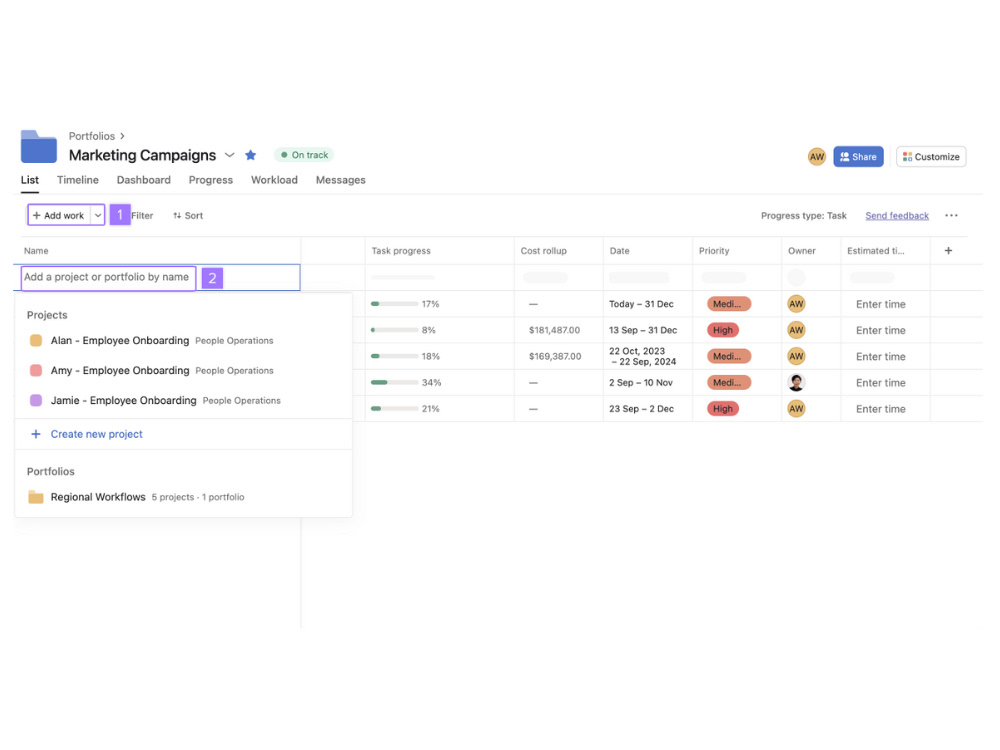
Task: Open owner photo avatar in 34% row
Action: click(796, 383)
